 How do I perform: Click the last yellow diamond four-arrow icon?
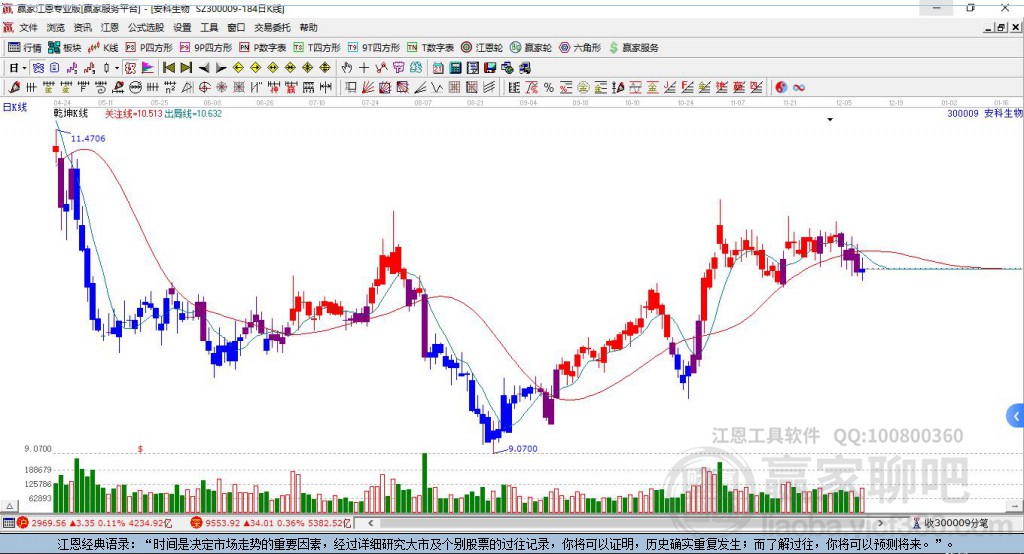[x=325, y=68]
